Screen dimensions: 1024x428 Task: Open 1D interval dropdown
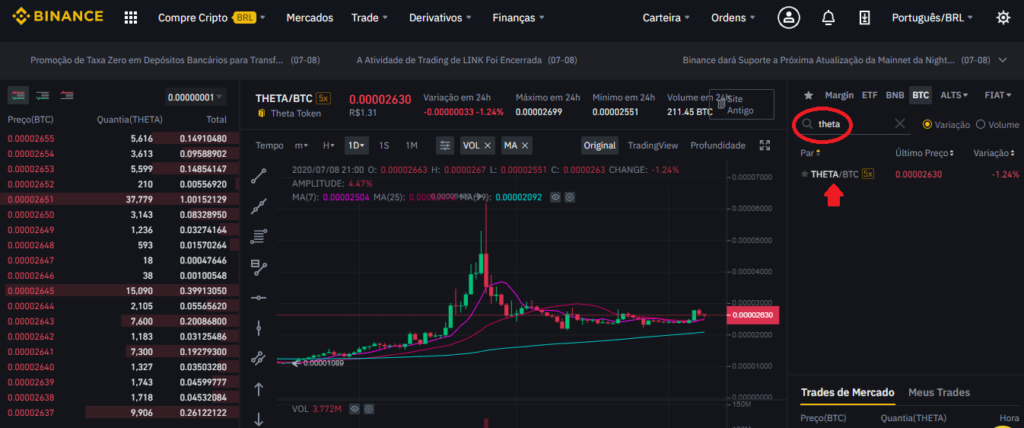coord(357,145)
